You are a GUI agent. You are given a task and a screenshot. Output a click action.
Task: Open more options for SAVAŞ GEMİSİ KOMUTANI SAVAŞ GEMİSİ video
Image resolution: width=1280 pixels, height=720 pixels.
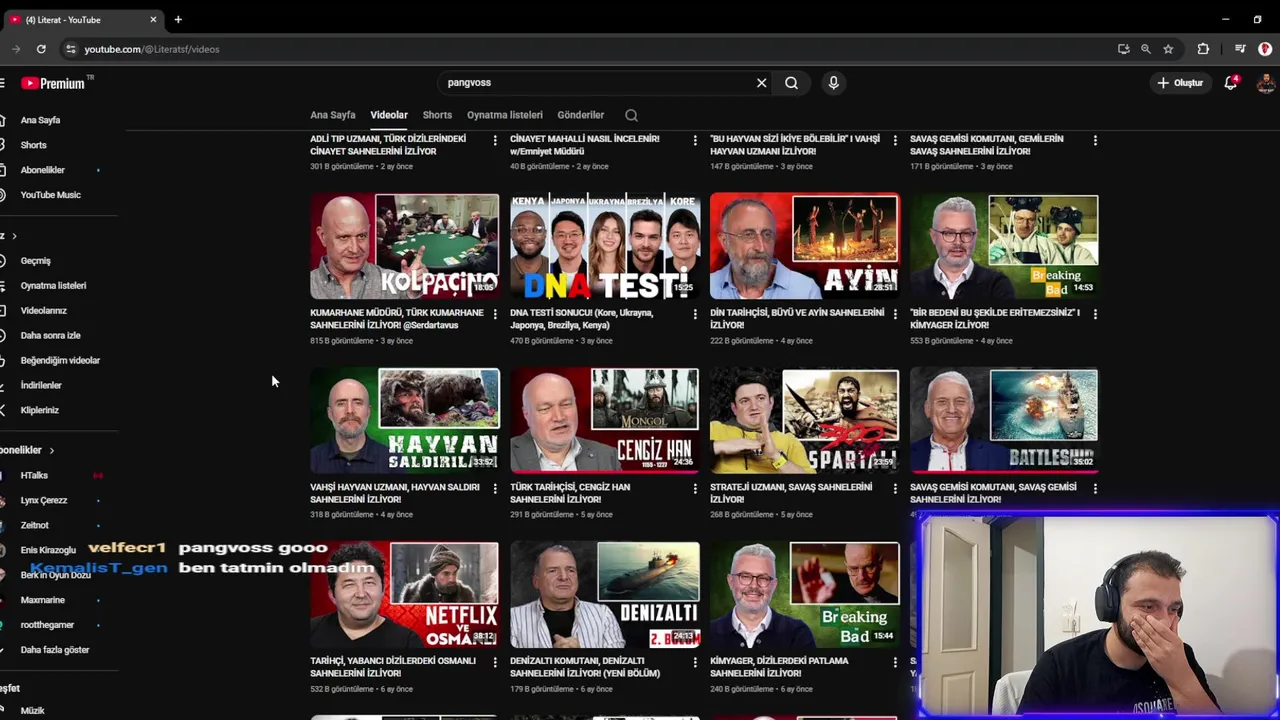[x=1095, y=488]
